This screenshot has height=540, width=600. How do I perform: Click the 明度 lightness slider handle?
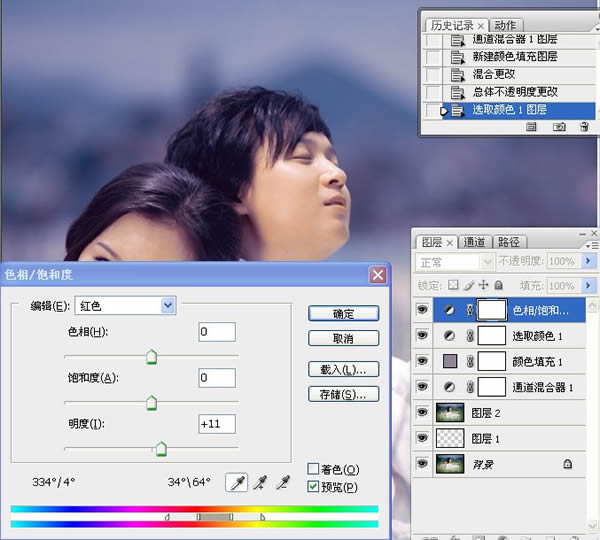(161, 449)
